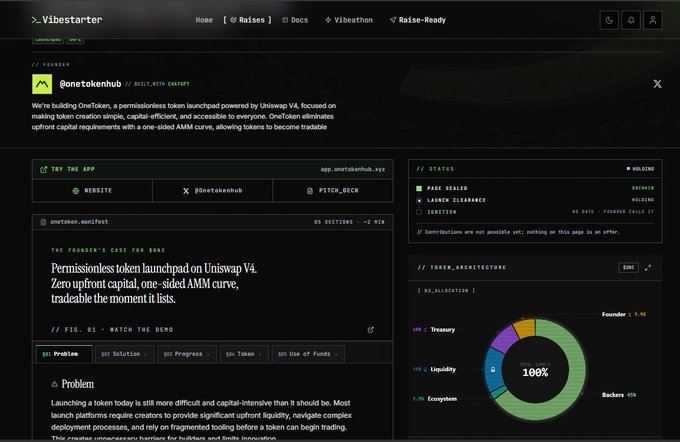Open the Raises nav item

(247, 20)
